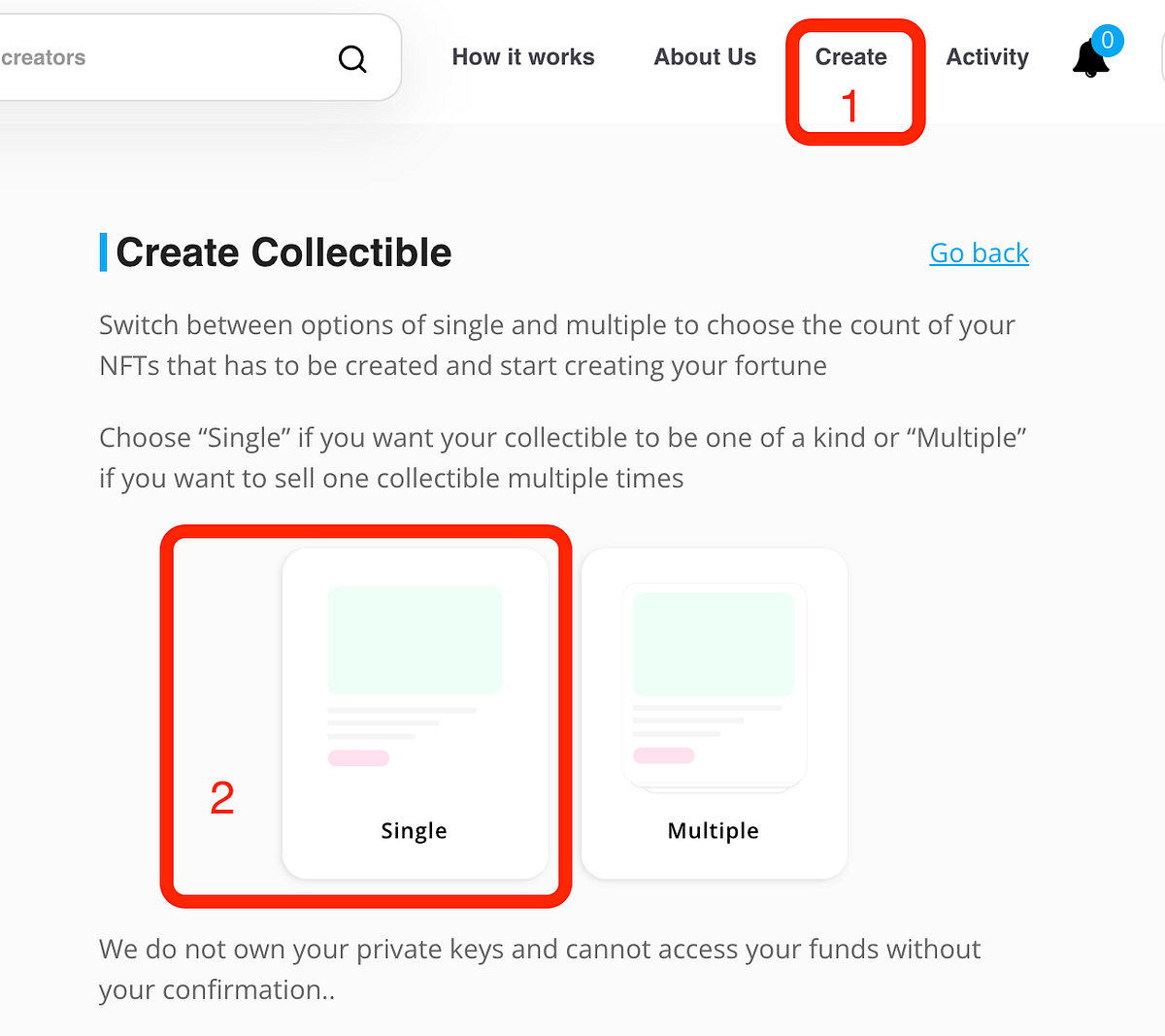The height and width of the screenshot is (1036, 1165).
Task: Open the How it works page
Action: pos(523,57)
